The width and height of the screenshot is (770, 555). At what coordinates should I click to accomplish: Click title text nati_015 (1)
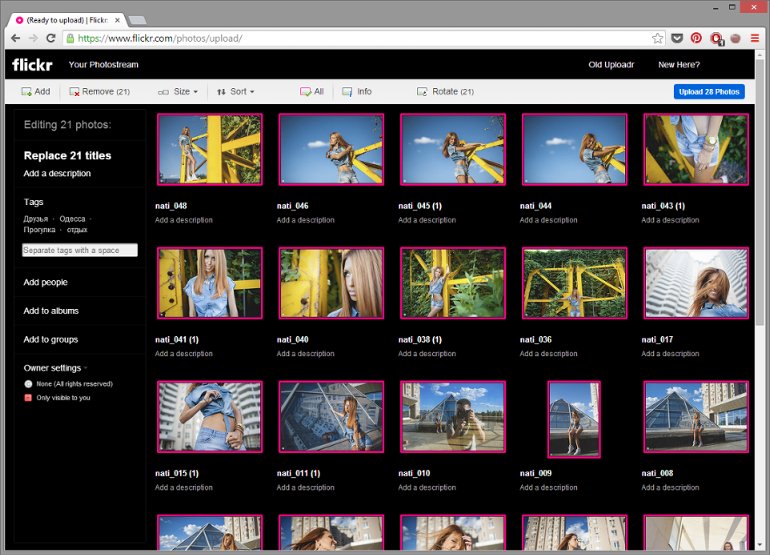pos(177,473)
